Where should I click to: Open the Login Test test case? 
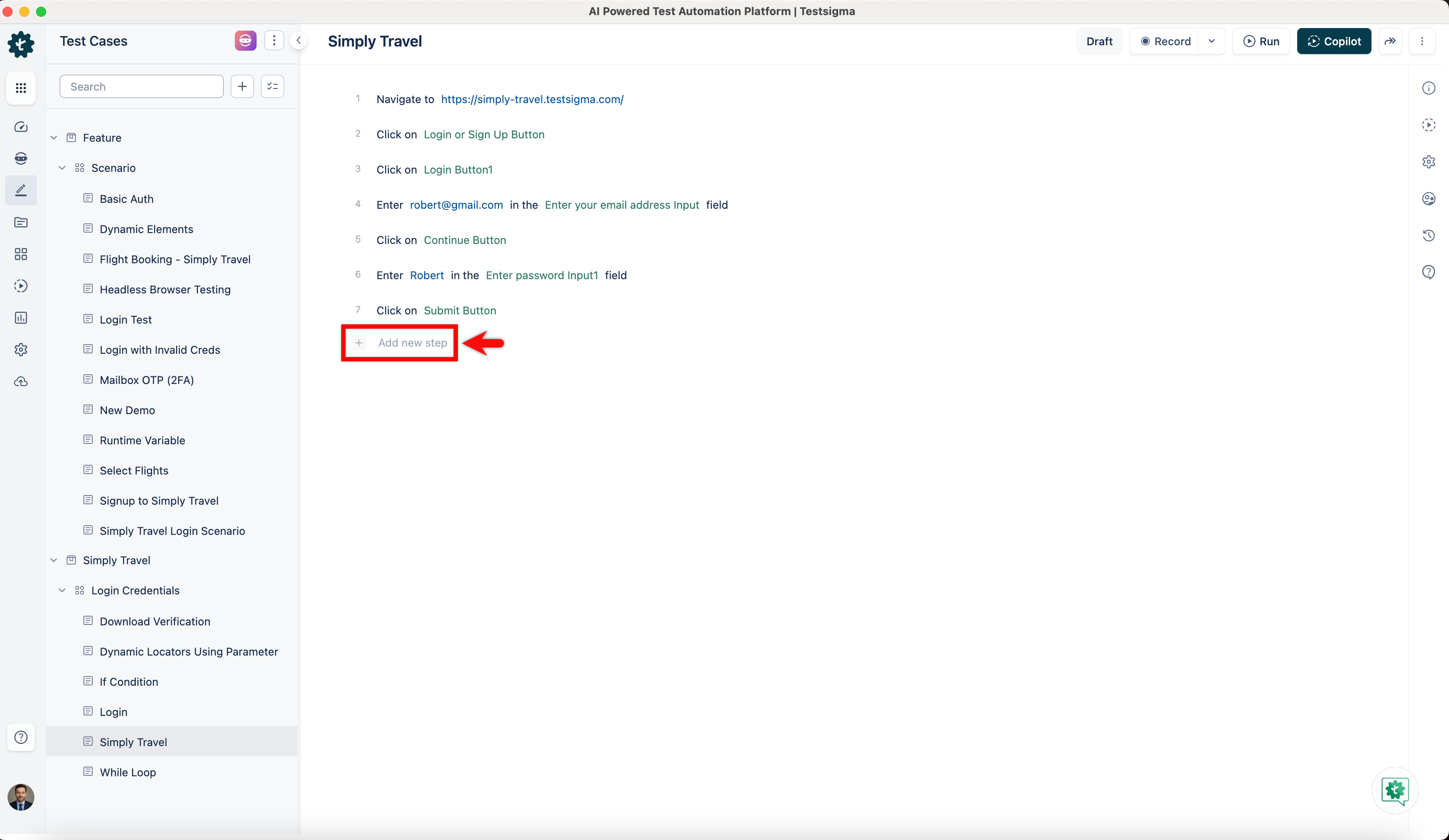coord(125,320)
